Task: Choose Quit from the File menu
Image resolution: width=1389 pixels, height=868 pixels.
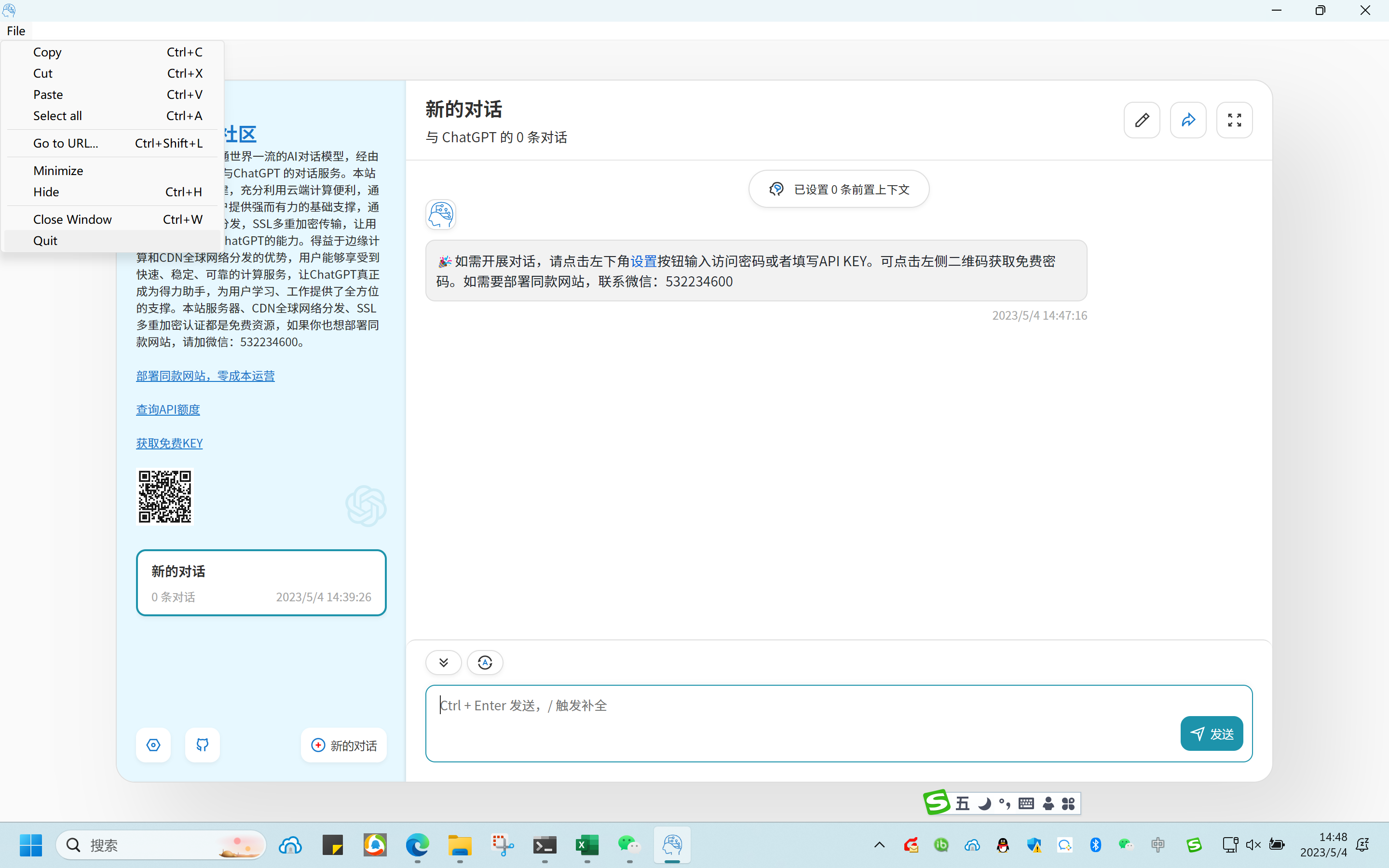Action: [x=45, y=241]
